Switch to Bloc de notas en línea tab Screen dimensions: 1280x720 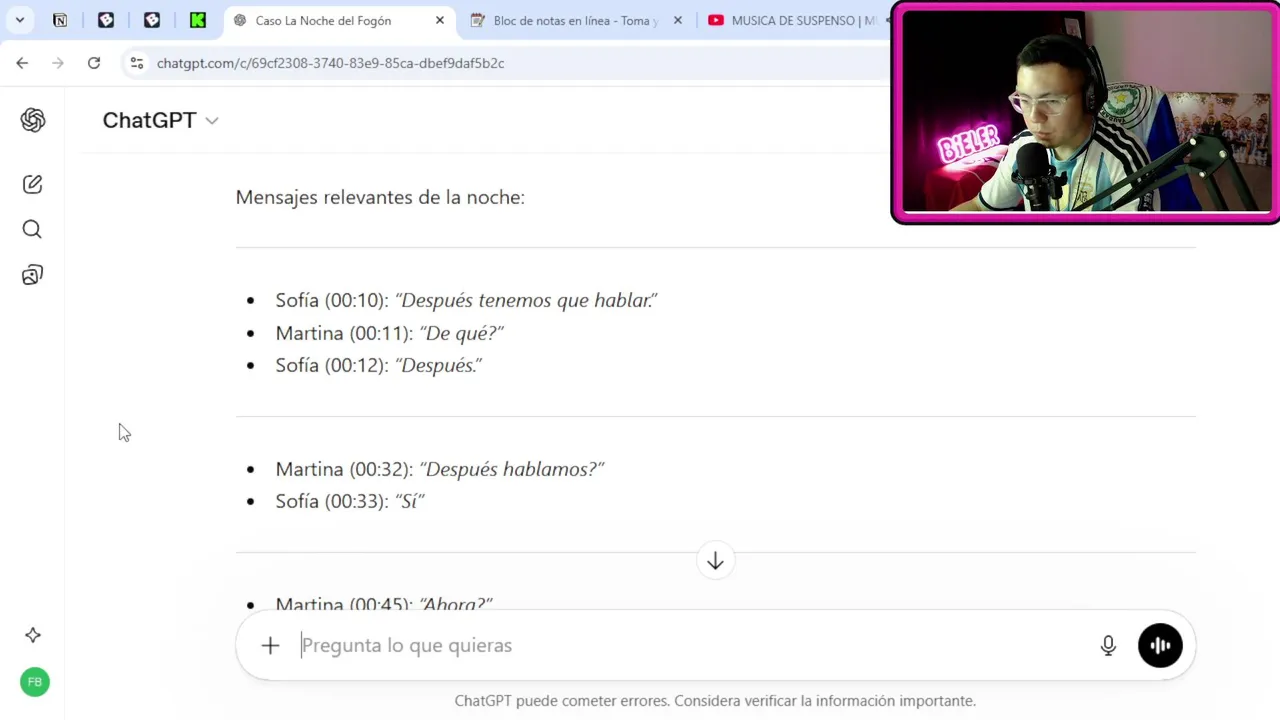pyautogui.click(x=575, y=21)
